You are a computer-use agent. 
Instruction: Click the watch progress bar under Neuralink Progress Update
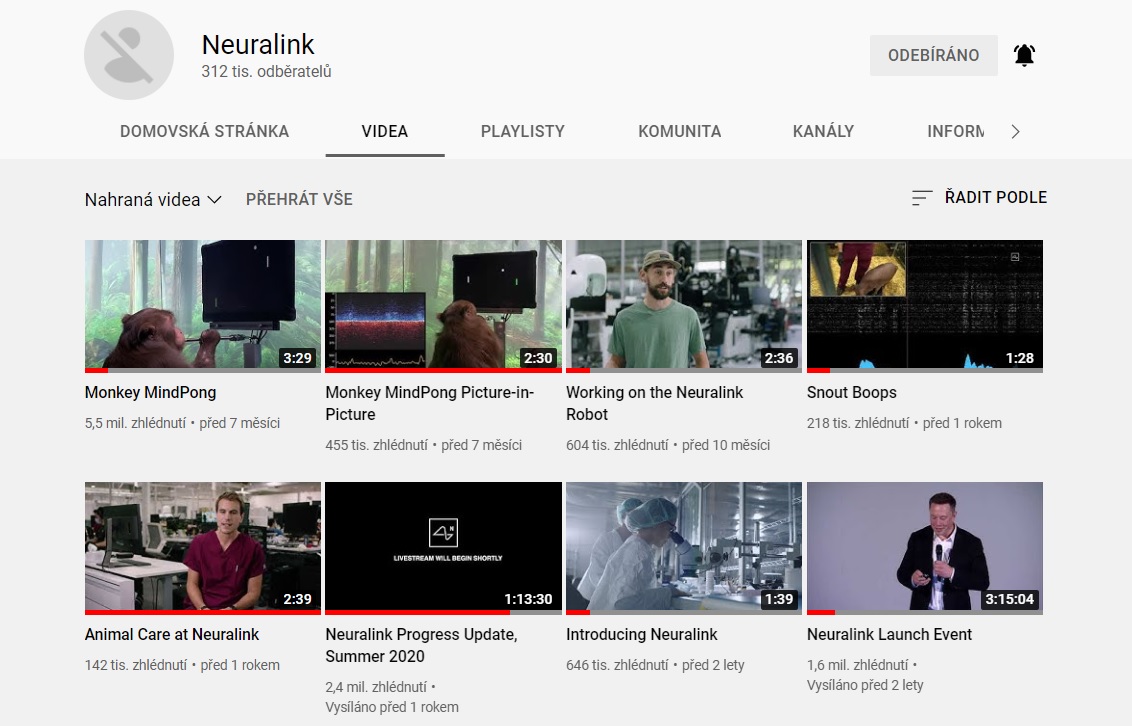tap(443, 613)
